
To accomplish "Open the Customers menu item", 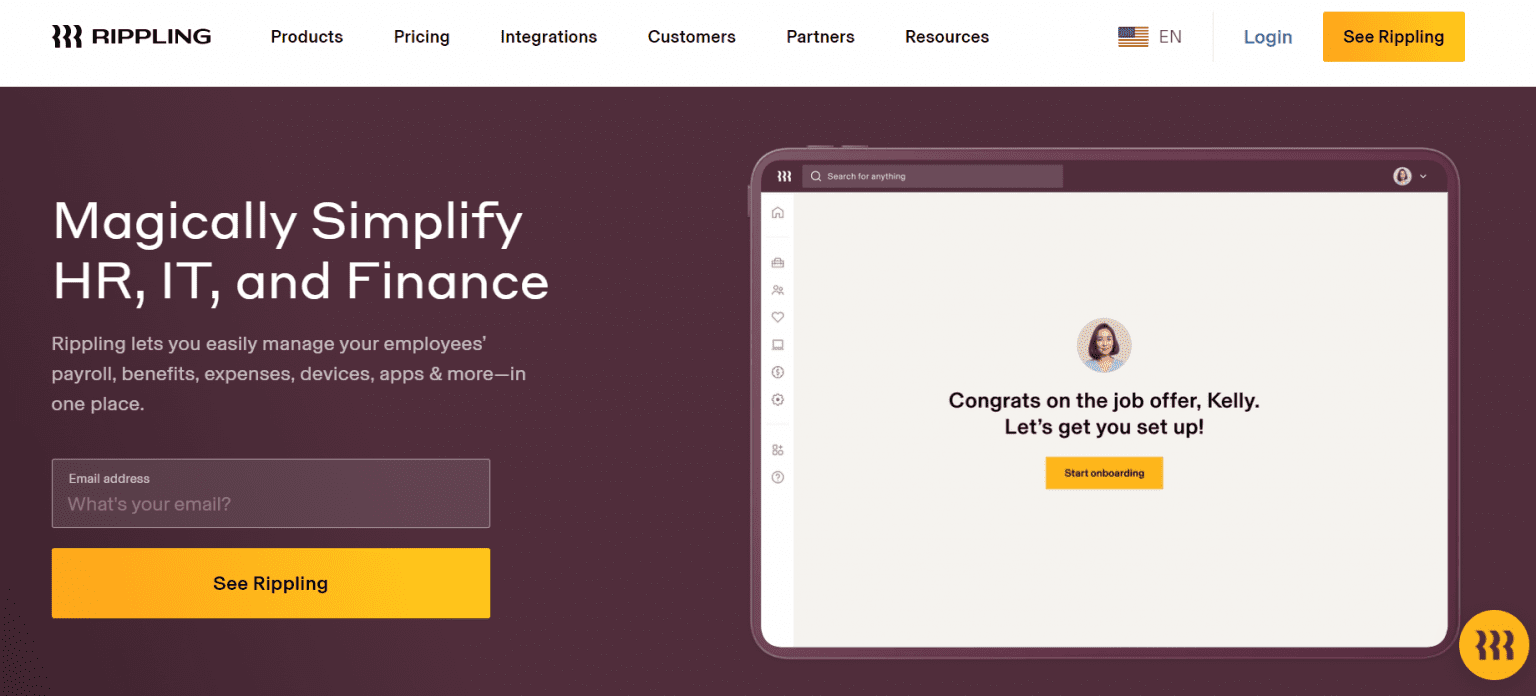I will (x=692, y=37).
